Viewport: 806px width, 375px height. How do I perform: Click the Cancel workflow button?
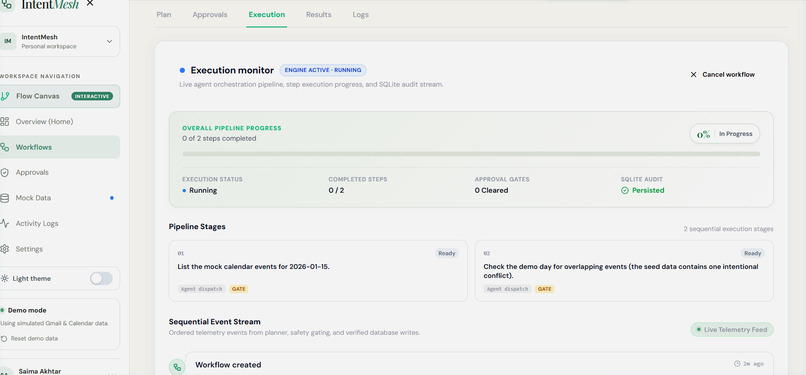[x=722, y=74]
